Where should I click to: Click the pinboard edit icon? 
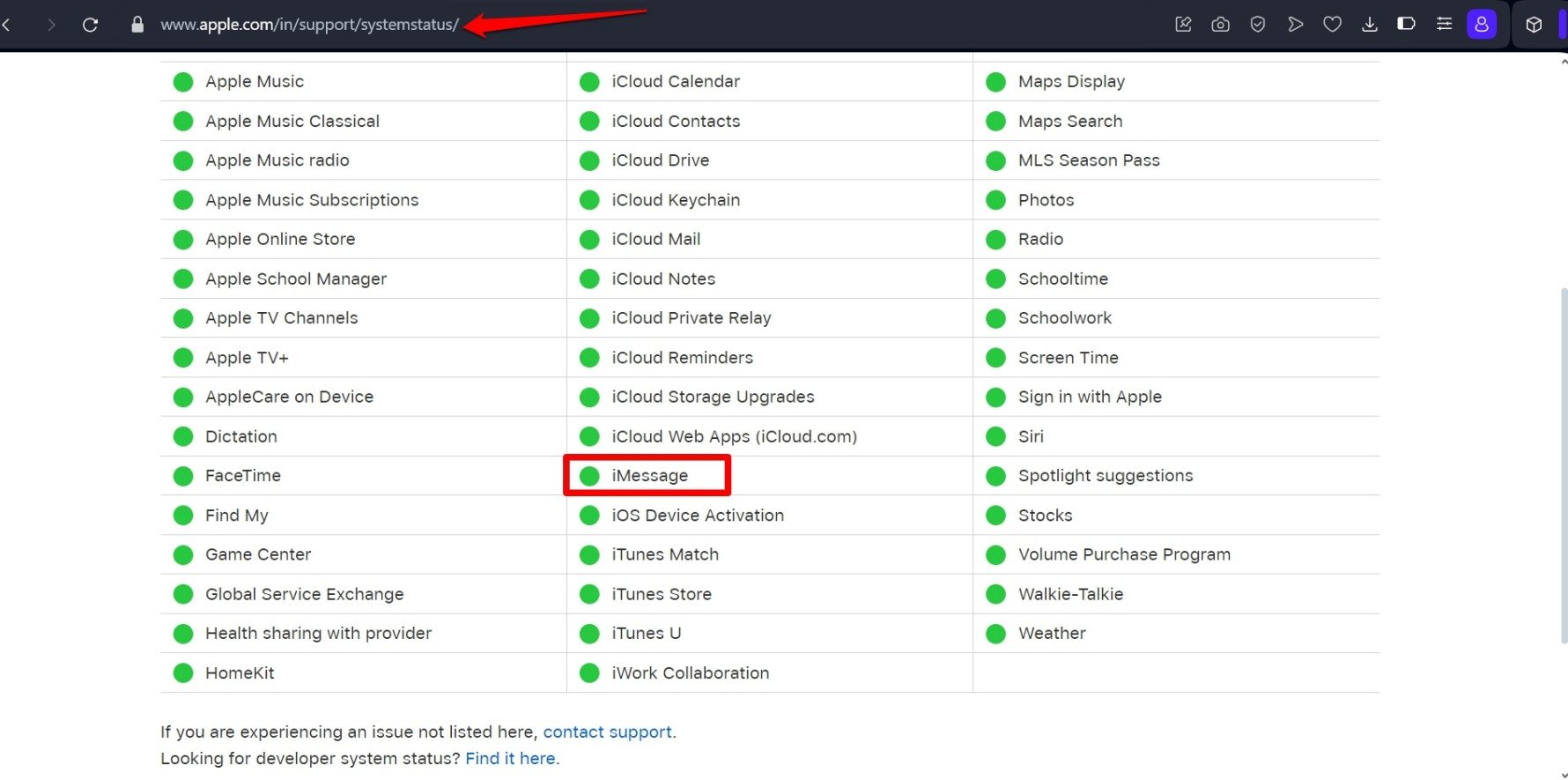pos(1183,25)
